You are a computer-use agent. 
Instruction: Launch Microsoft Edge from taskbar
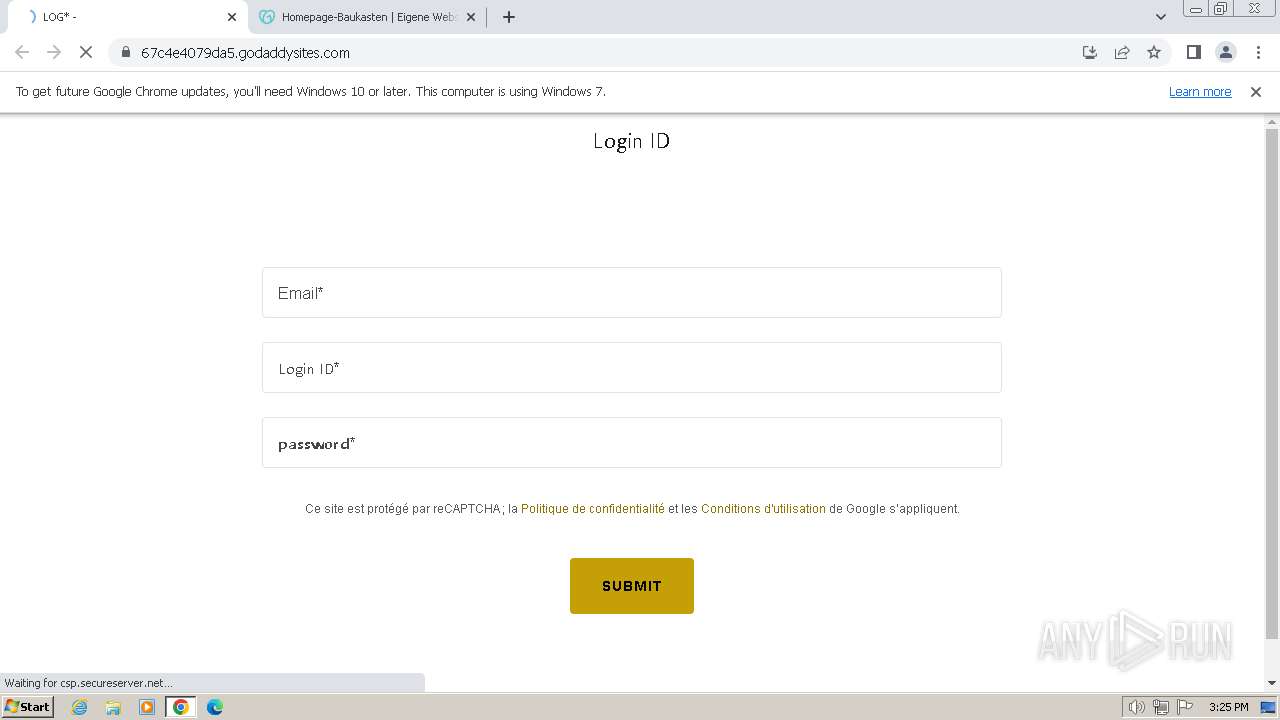[x=214, y=707]
